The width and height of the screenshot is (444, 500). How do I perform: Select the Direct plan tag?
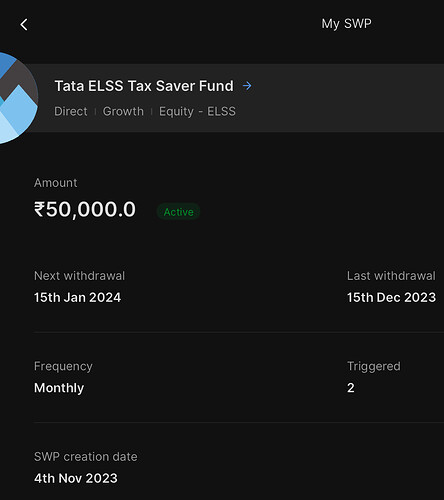click(x=71, y=111)
